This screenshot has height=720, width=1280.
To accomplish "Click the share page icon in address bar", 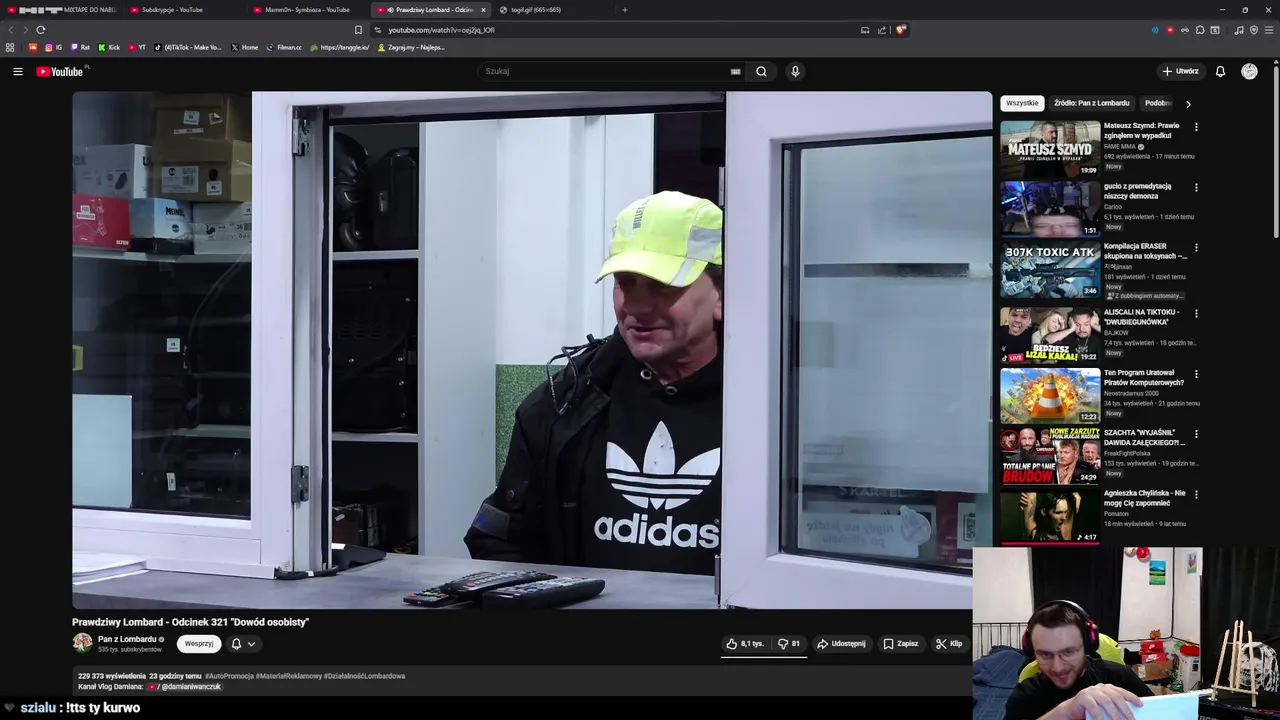I will point(882,30).
